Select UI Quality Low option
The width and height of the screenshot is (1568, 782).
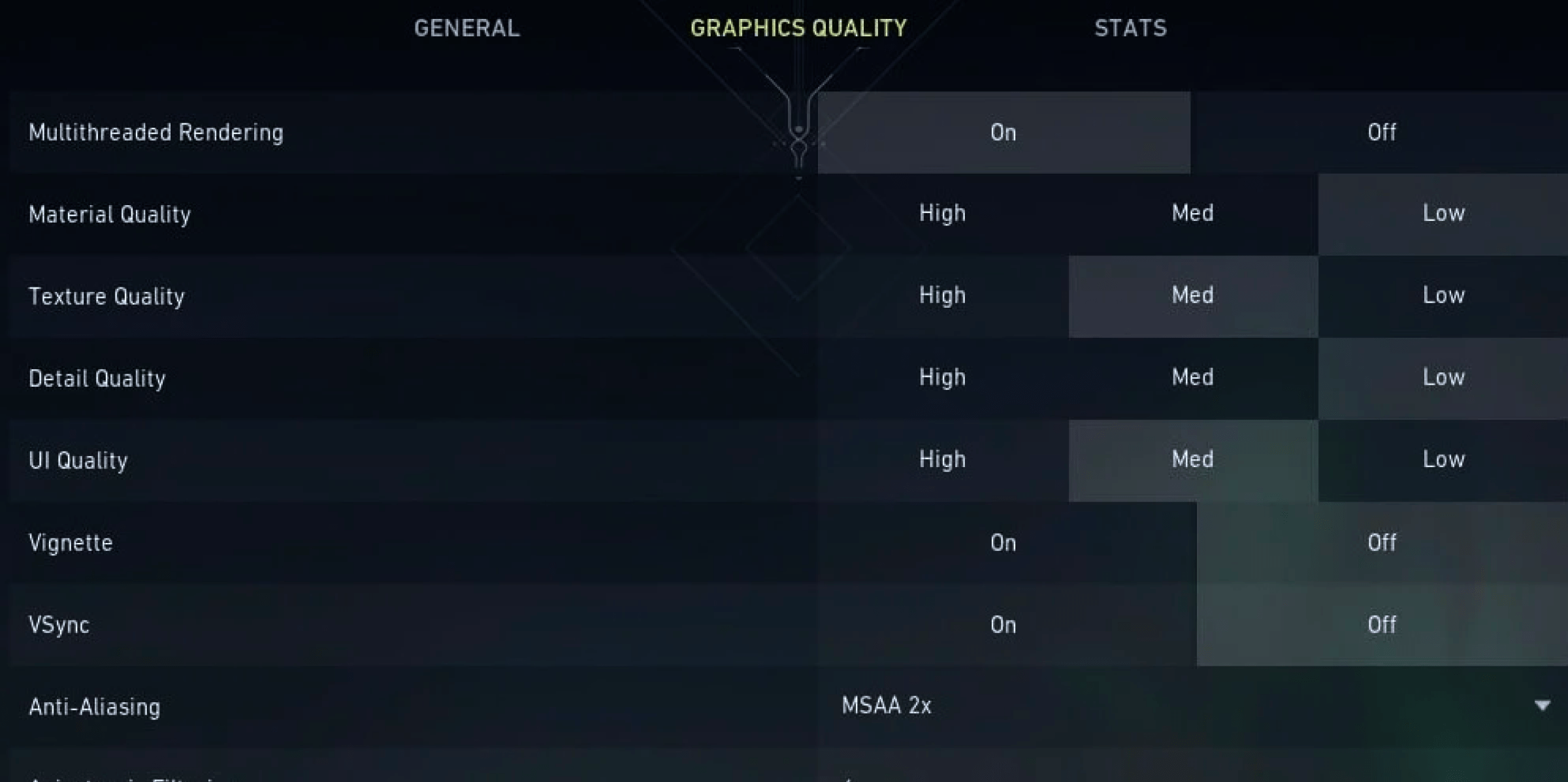[x=1441, y=460]
